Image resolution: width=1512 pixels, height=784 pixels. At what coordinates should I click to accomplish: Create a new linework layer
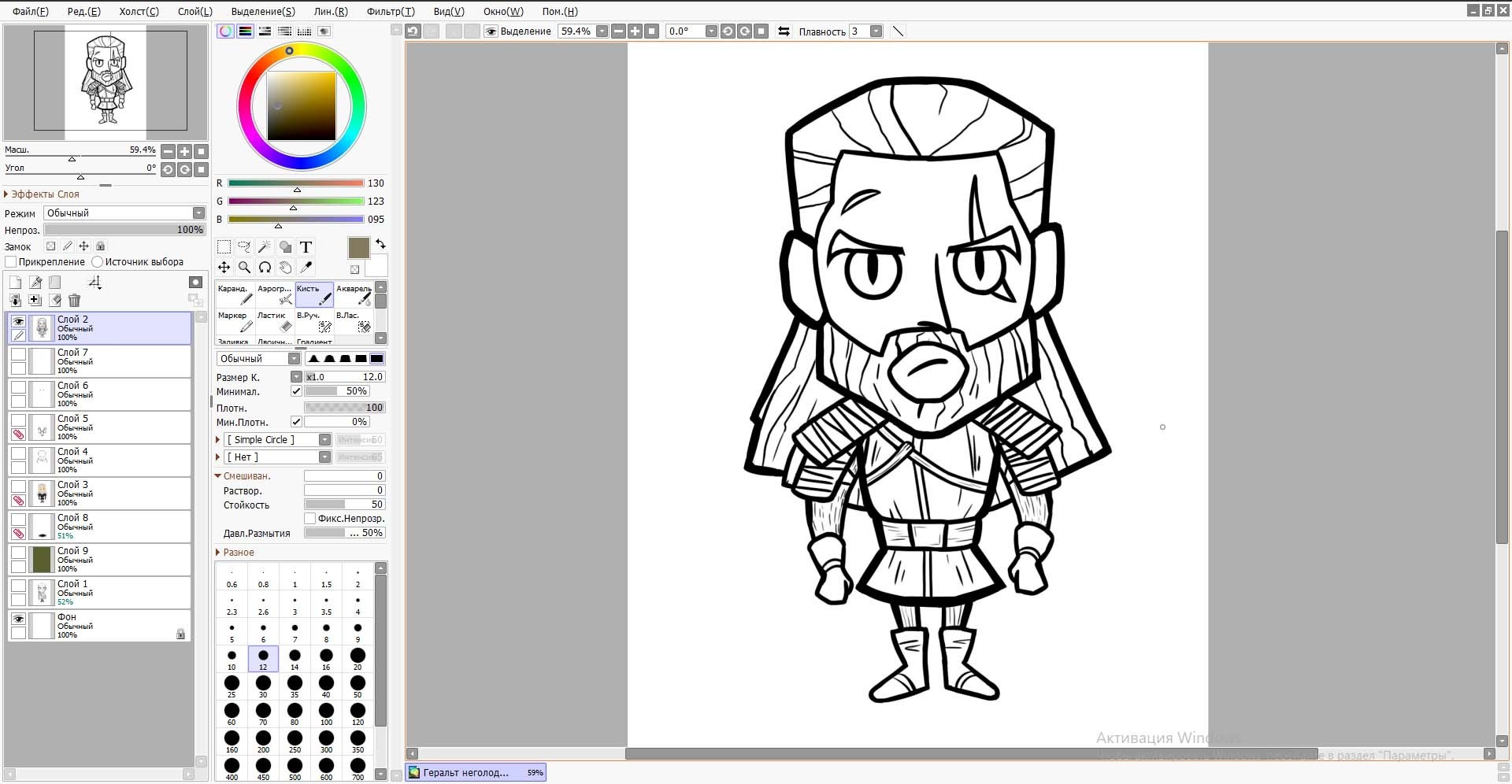coord(35,283)
